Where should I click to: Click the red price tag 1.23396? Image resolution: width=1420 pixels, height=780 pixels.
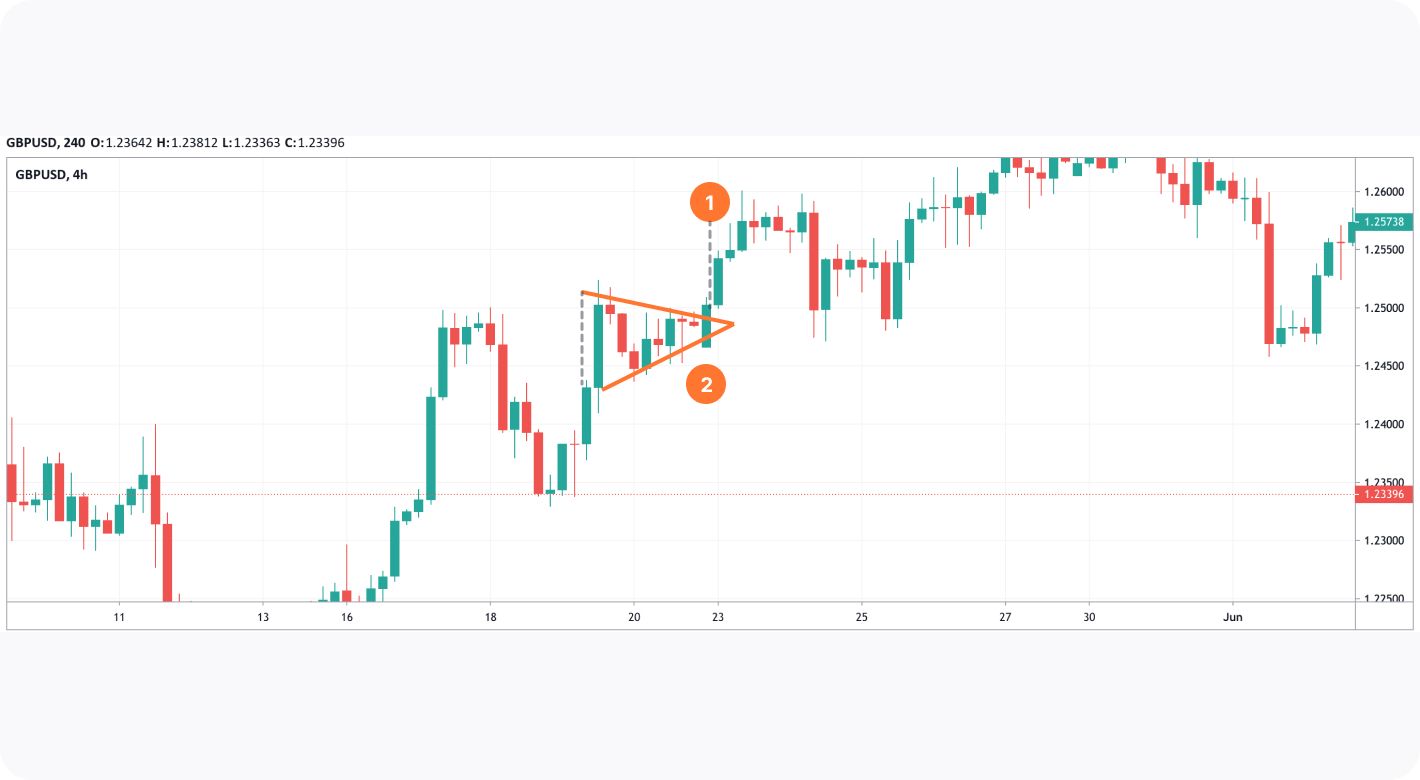[x=1386, y=494]
